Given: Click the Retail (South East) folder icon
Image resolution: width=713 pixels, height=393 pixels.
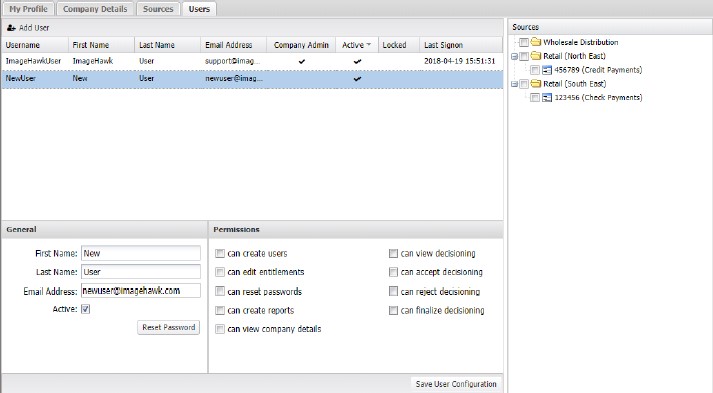Looking at the screenshot, I should (x=536, y=84).
